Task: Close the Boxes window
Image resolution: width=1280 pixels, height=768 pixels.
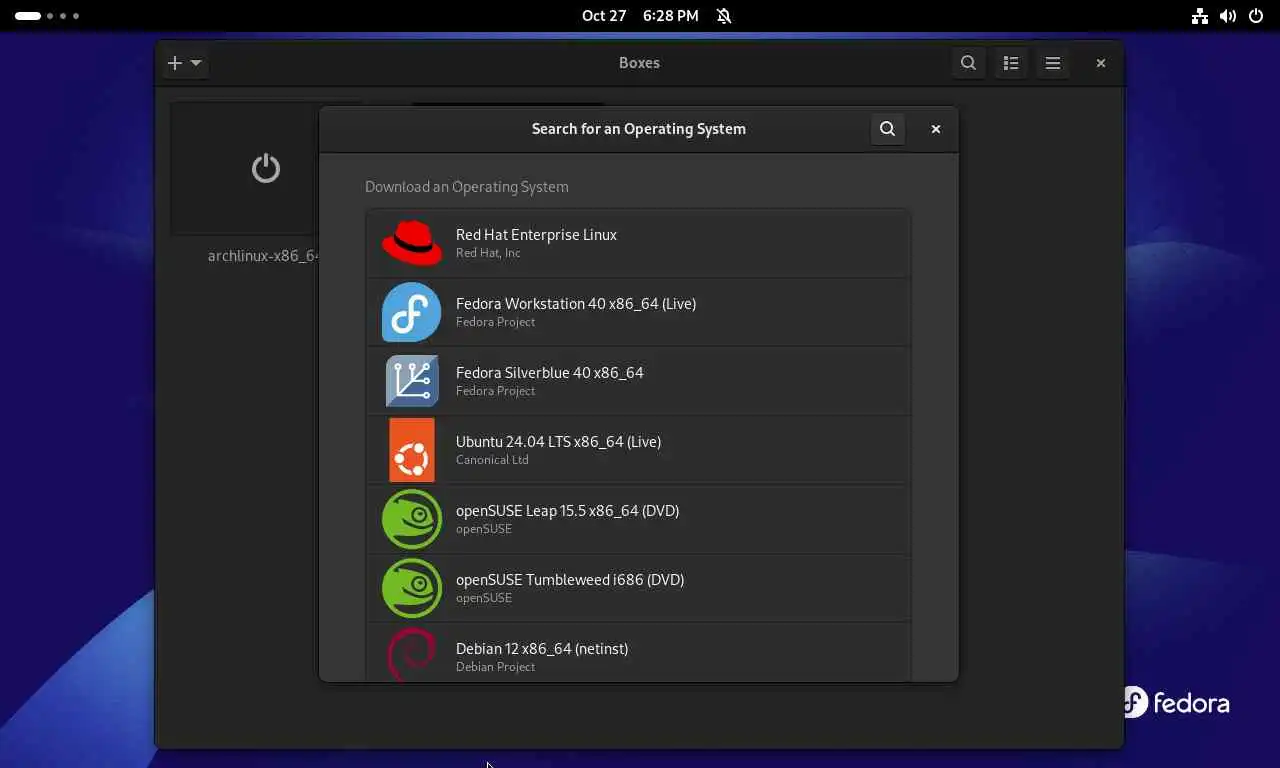Action: click(1101, 63)
